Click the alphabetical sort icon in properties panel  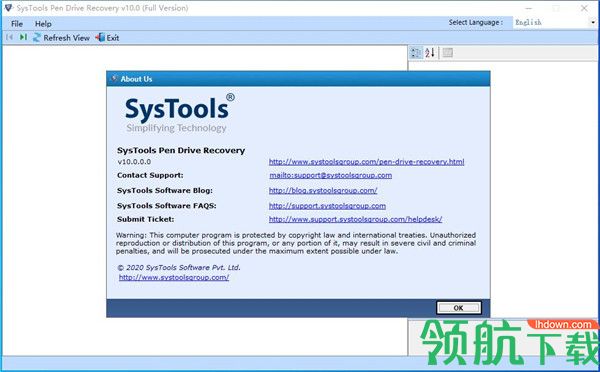coord(430,53)
